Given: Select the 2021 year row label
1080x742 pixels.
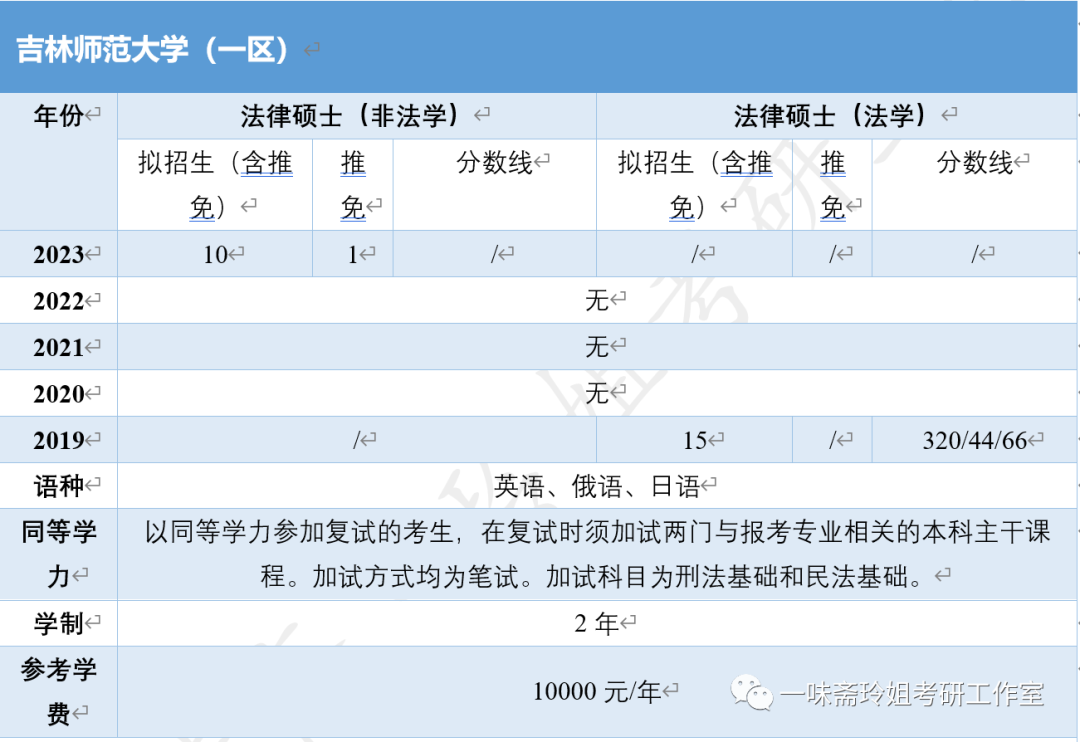Looking at the screenshot, I should (59, 347).
